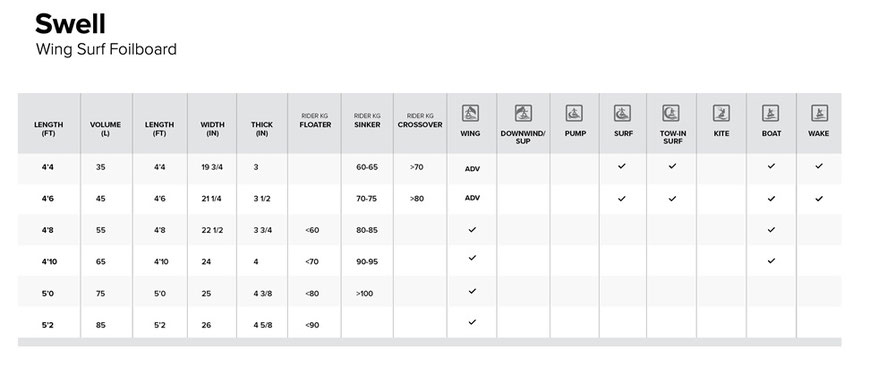870x367 pixels.
Task: Click the Surf discipline icon
Action: pos(622,113)
